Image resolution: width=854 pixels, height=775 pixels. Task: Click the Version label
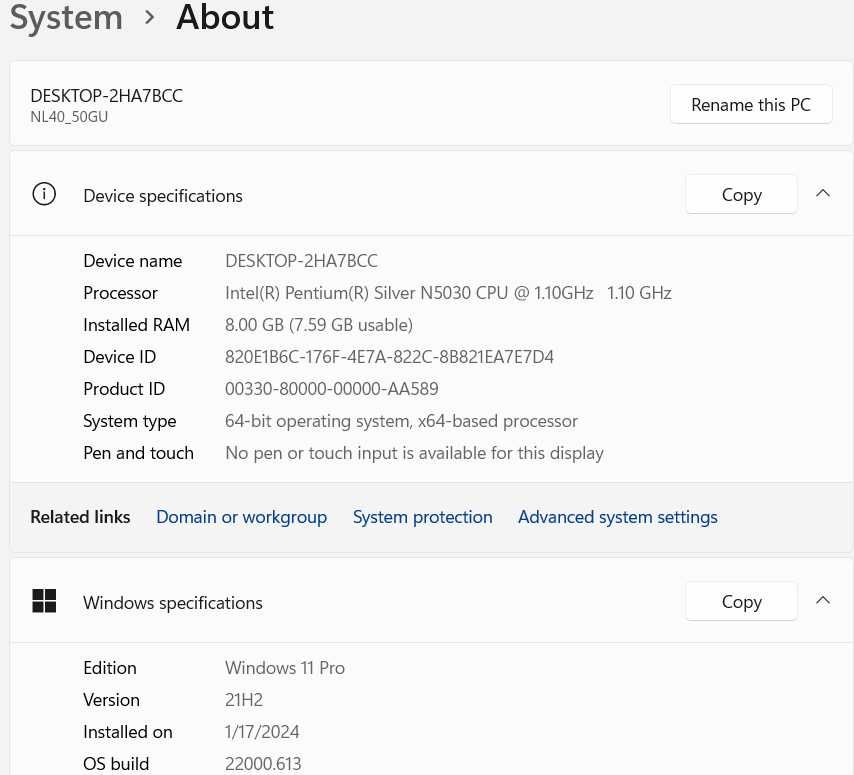(x=112, y=700)
